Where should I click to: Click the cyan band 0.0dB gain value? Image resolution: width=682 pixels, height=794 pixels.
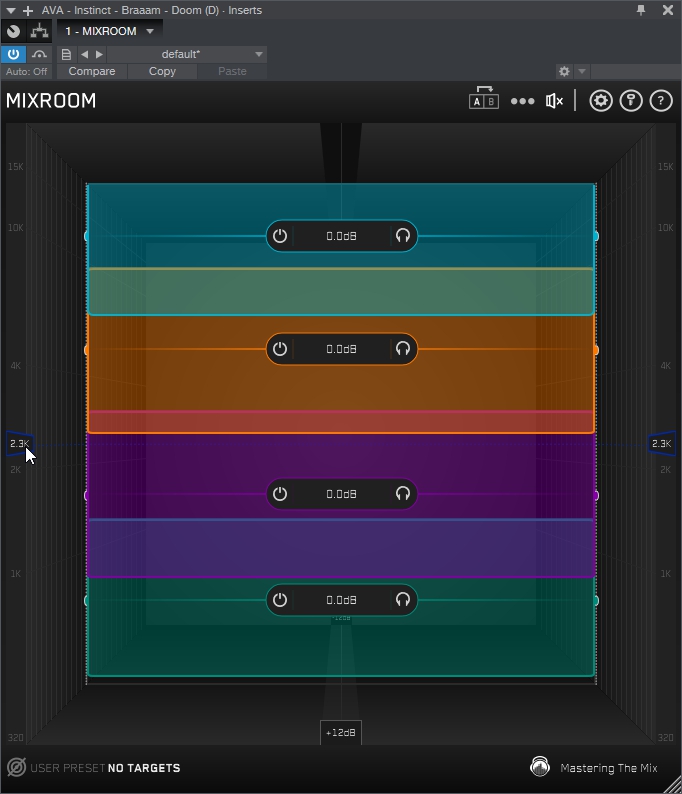tap(341, 236)
